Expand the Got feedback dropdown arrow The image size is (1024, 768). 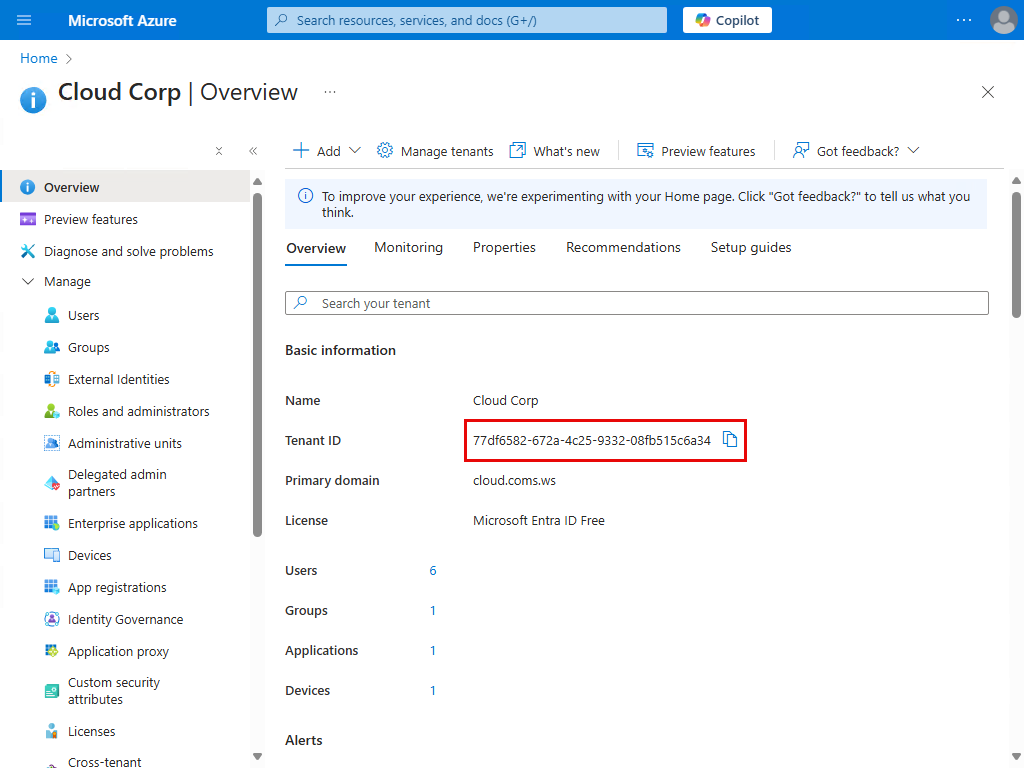pyautogui.click(x=914, y=150)
